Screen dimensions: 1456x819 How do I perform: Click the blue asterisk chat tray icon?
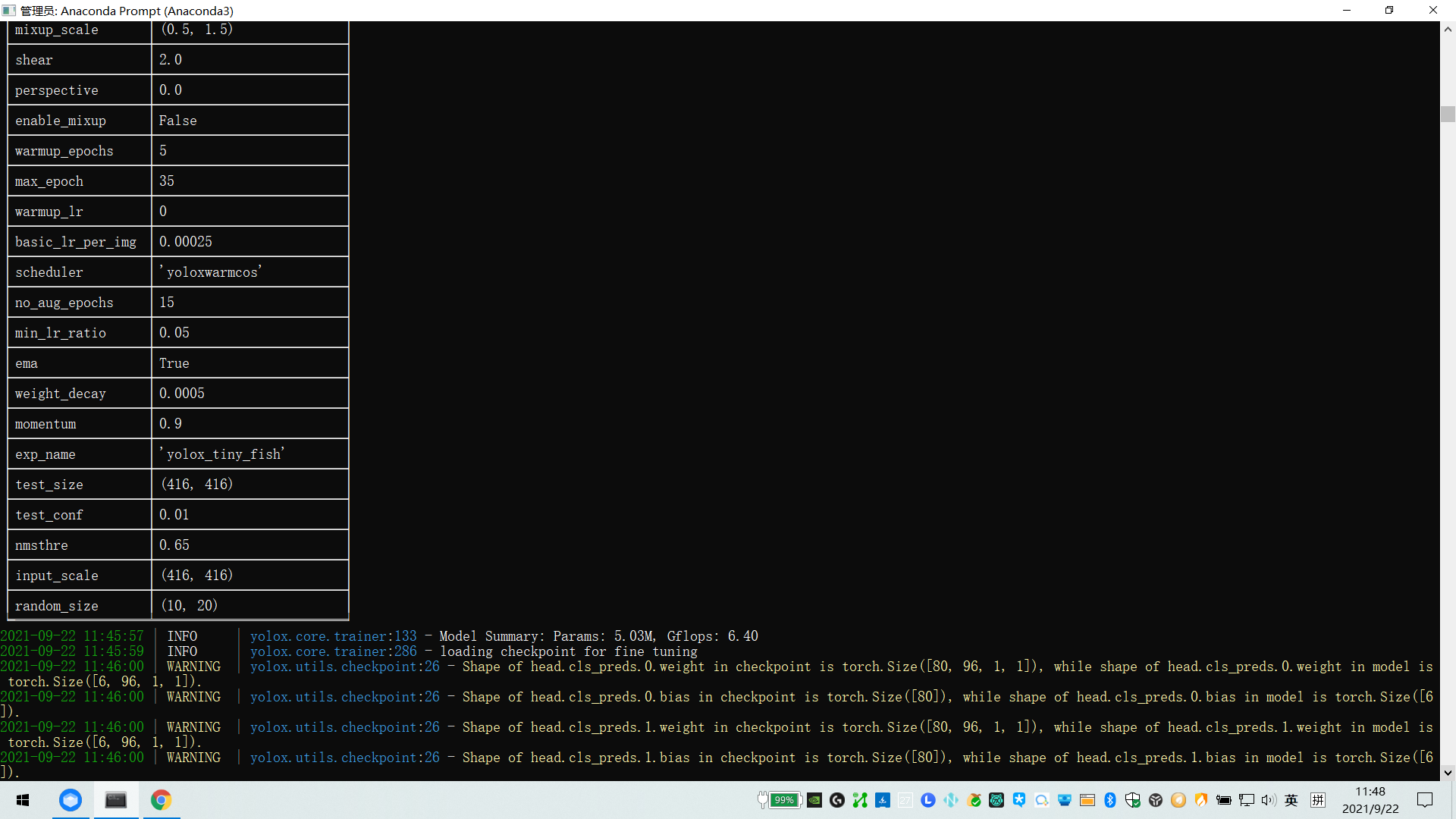point(1019,800)
